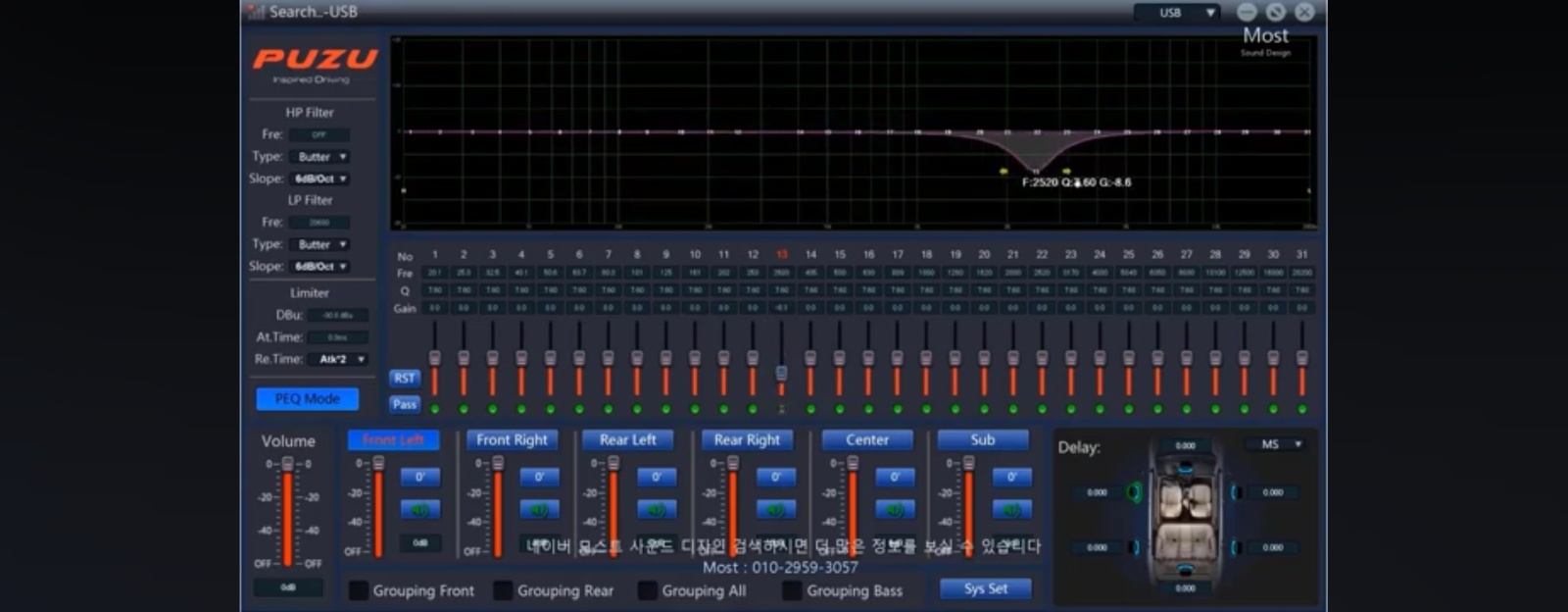1568x612 pixels.
Task: Click the master Volume slider handle
Action: 287,464
